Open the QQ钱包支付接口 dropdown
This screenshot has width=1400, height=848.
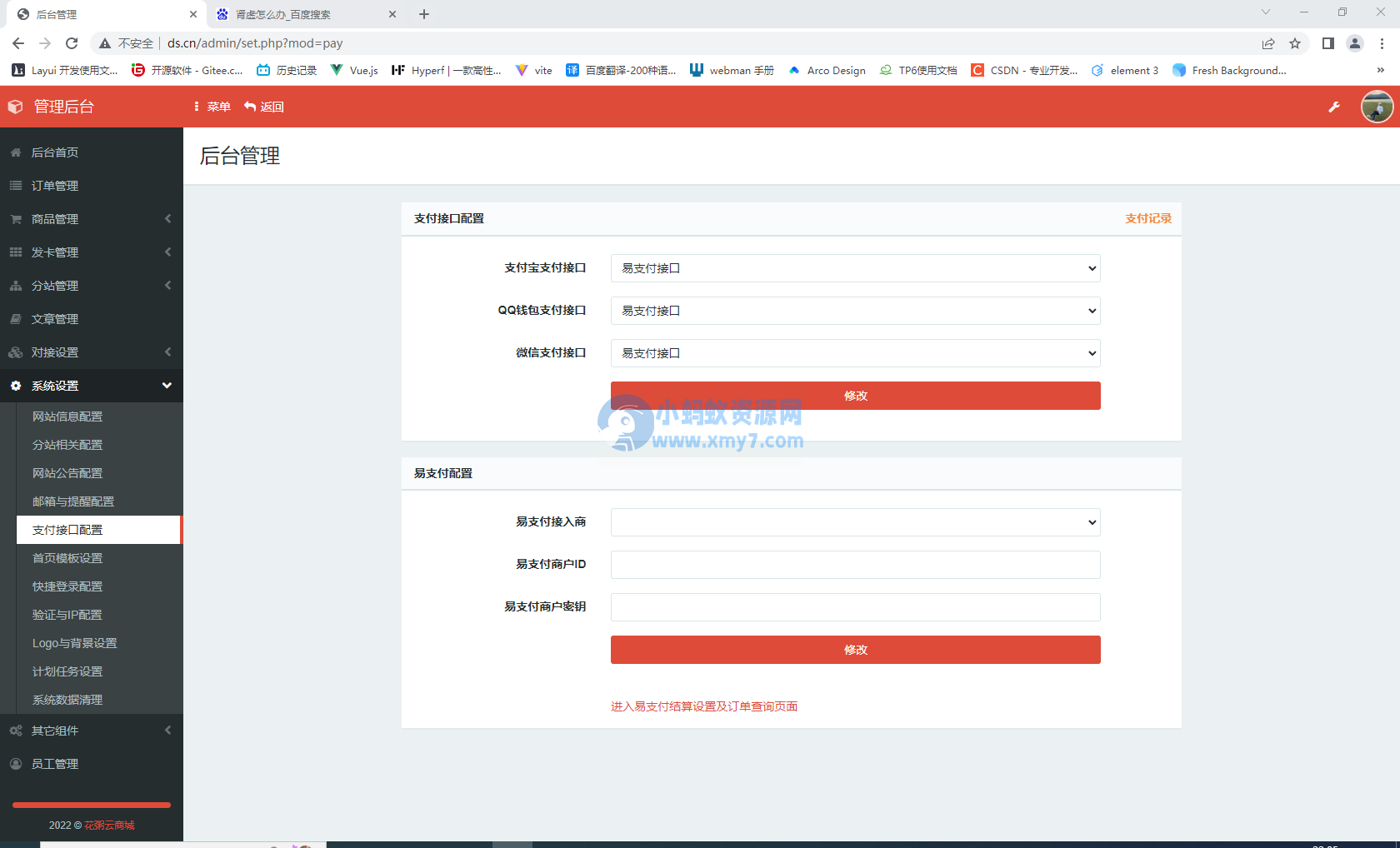(x=855, y=311)
